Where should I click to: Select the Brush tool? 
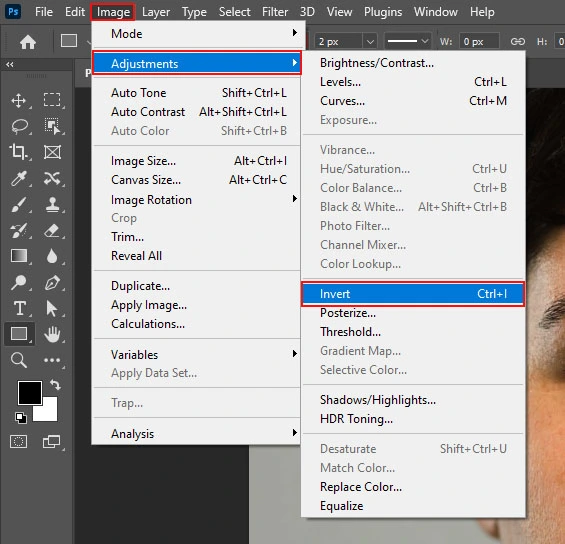[19, 205]
